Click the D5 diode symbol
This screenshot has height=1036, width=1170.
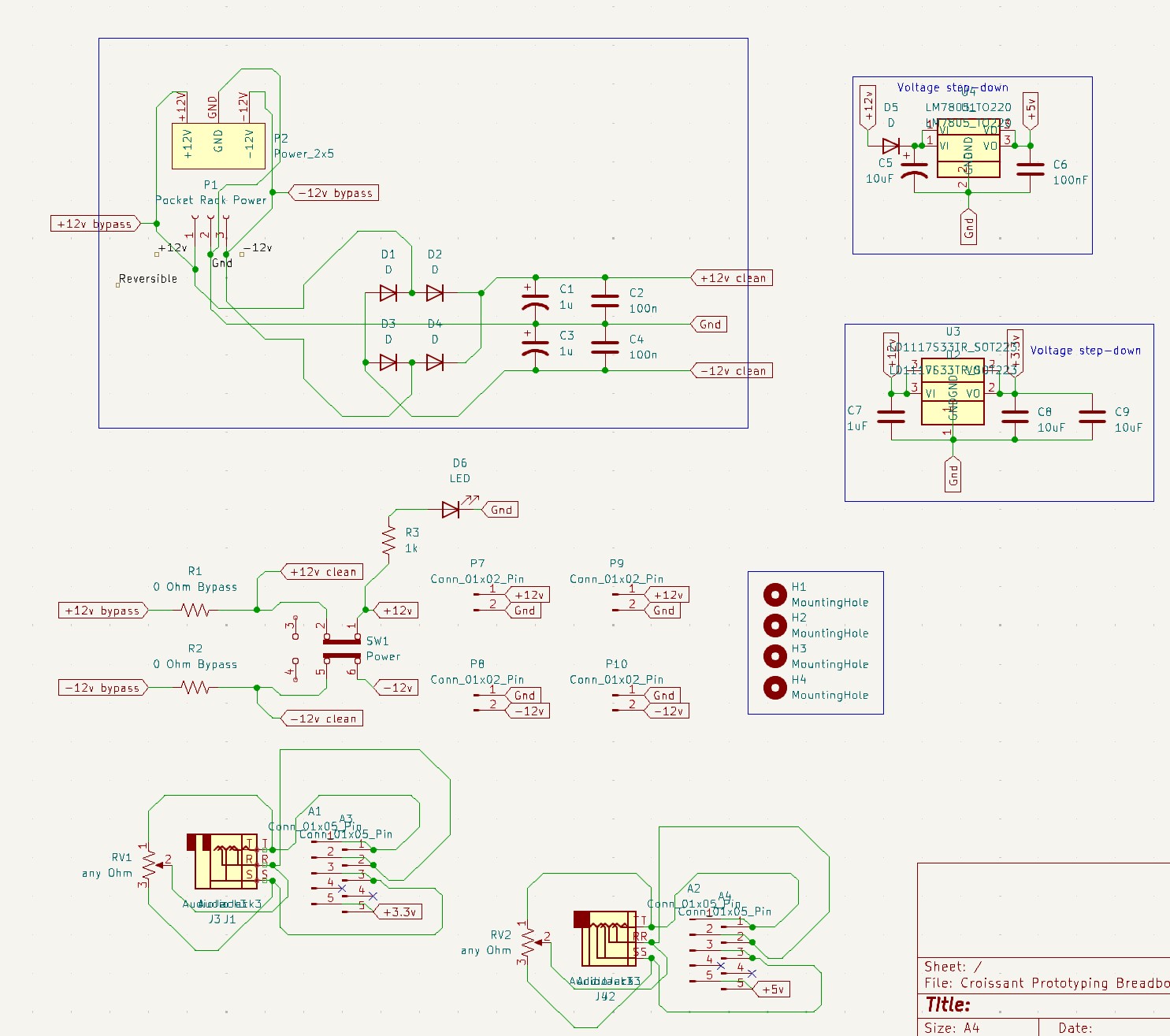pos(891,146)
